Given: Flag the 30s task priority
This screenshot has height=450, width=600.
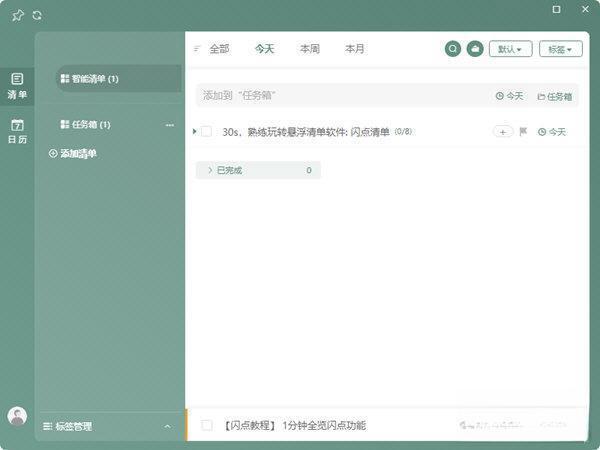Looking at the screenshot, I should (523, 132).
